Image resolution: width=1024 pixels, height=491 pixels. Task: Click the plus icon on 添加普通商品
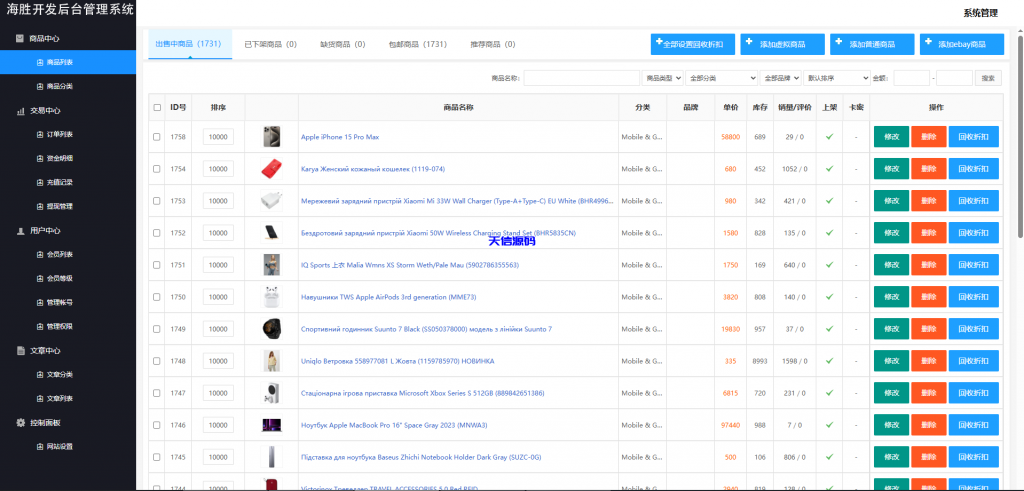[838, 41]
